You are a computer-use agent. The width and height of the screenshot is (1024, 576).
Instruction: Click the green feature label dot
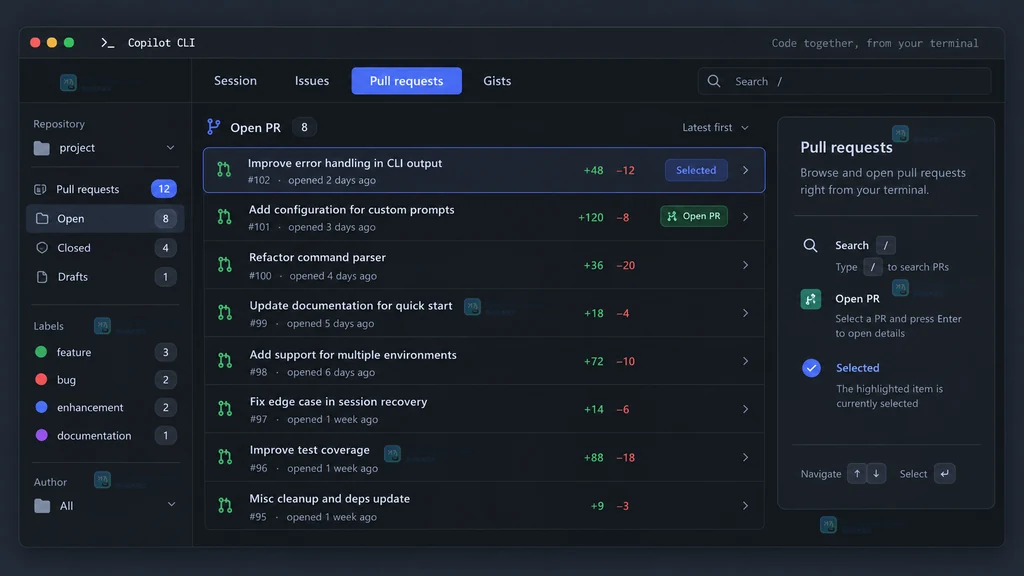(x=41, y=352)
